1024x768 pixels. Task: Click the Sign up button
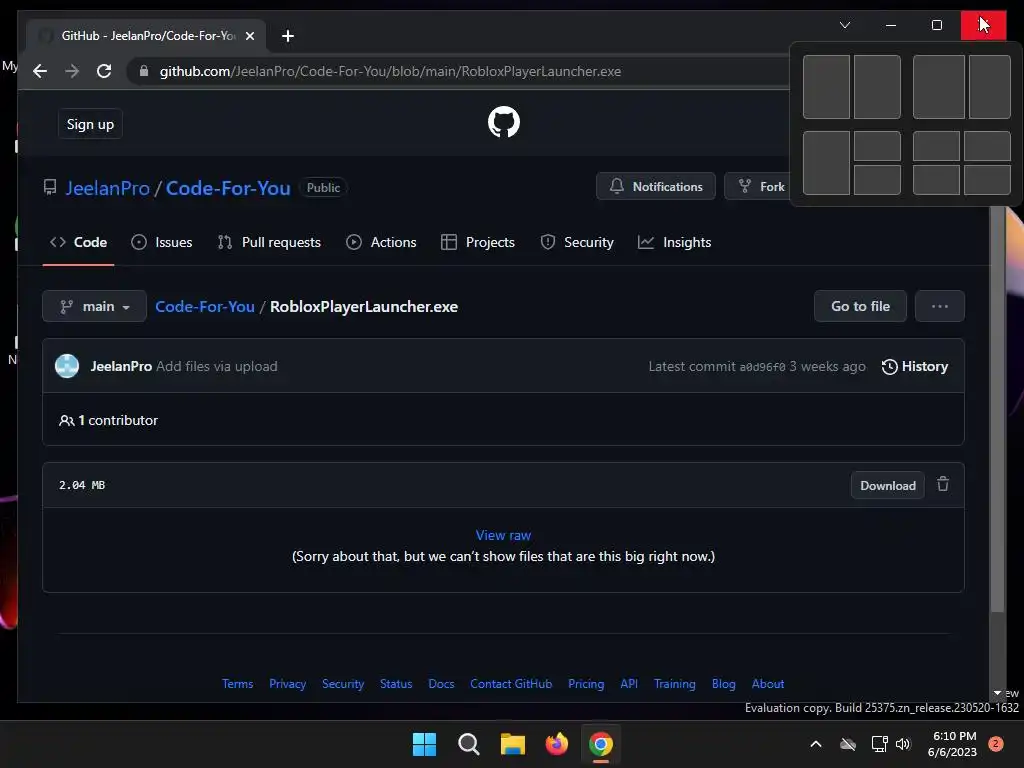(x=90, y=124)
